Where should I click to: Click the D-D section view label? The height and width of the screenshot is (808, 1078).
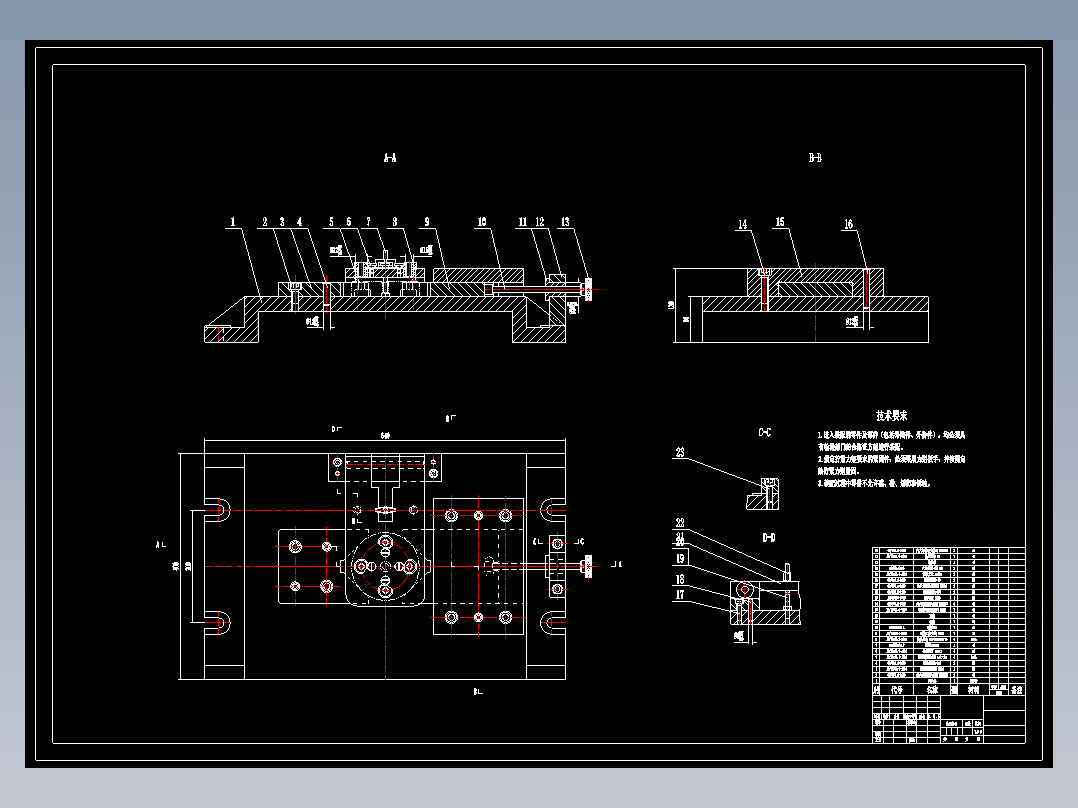(769, 538)
